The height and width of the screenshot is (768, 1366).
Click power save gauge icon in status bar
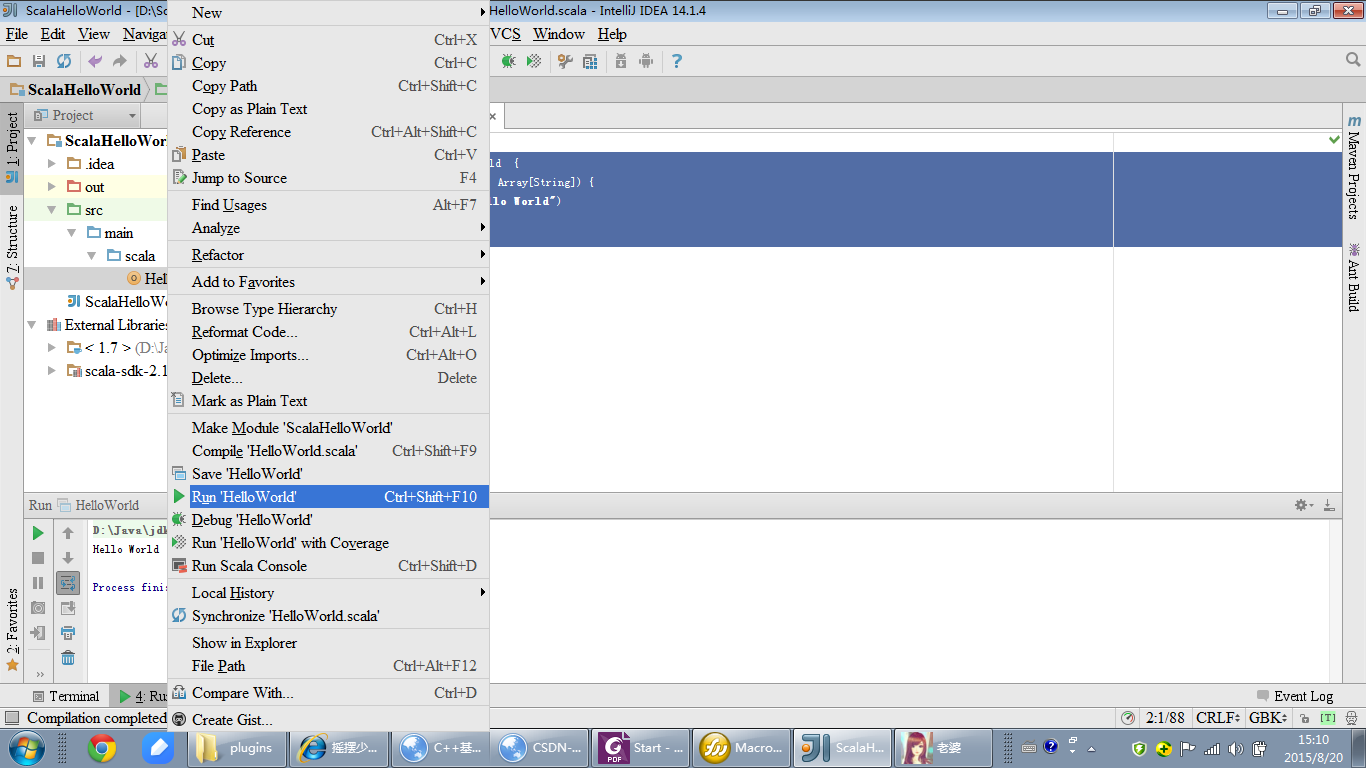click(1128, 718)
